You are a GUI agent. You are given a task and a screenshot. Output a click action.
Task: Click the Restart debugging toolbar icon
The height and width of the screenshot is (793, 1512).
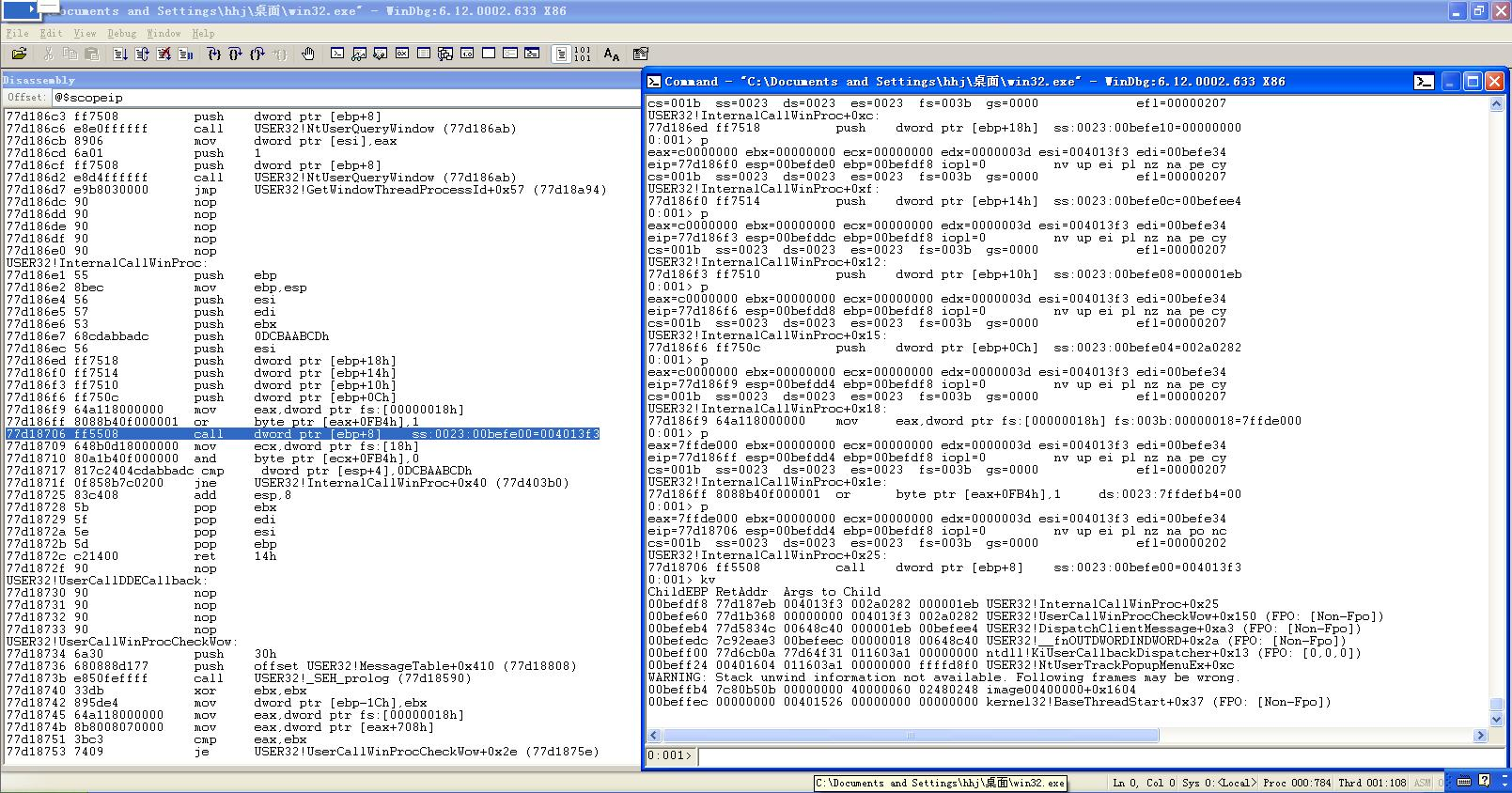[x=142, y=54]
